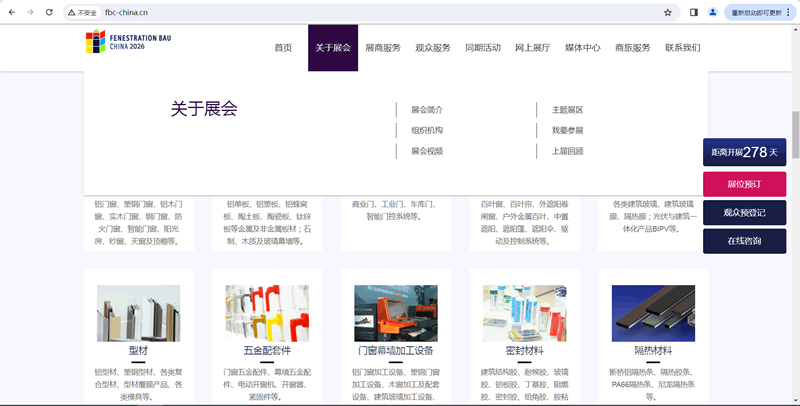Open the 展会简介 submenu link
Viewport: 800px width, 406px height.
pos(427,110)
